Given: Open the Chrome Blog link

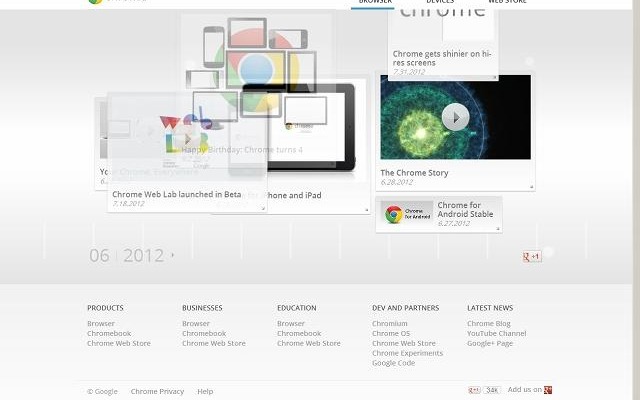Looking at the screenshot, I should (x=489, y=323).
